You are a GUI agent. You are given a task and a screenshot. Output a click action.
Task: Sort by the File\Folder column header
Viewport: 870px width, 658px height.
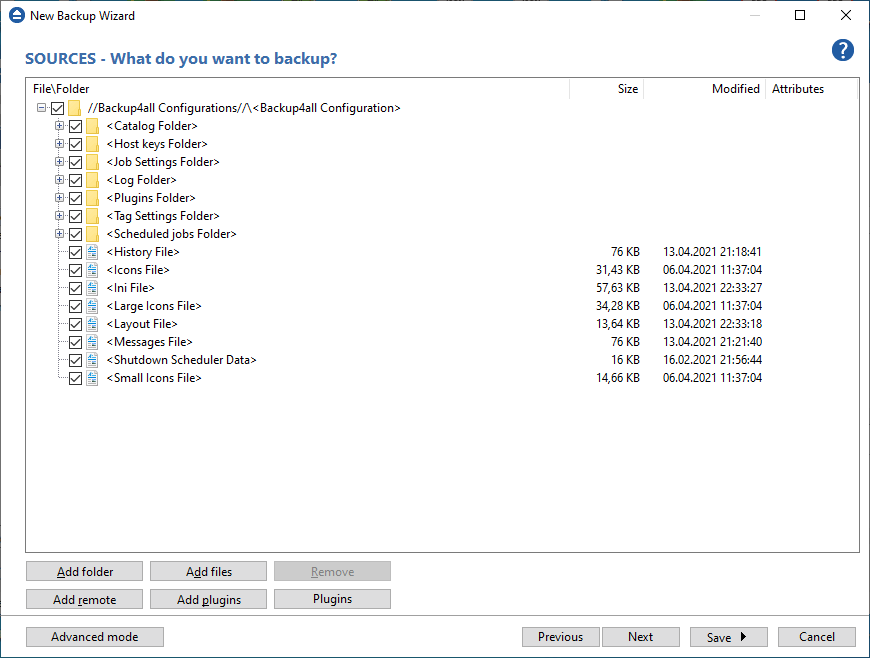(297, 89)
